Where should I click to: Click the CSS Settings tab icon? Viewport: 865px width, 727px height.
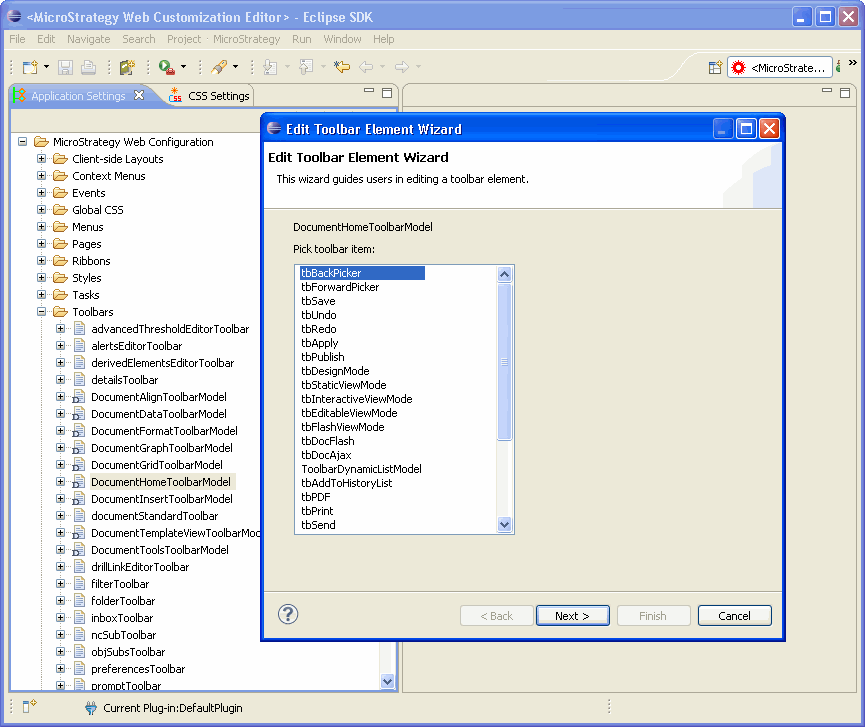tap(175, 95)
